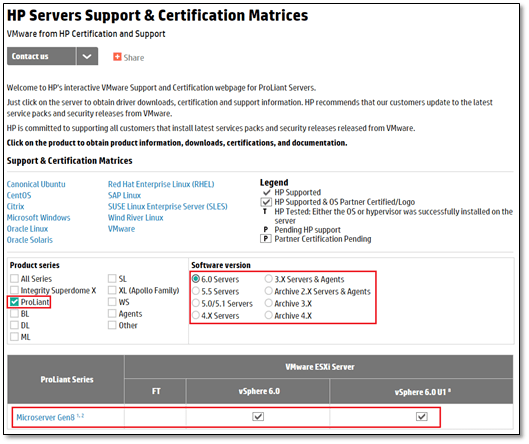
Task: Click the Contact us button
Action: pyautogui.click(x=41, y=56)
